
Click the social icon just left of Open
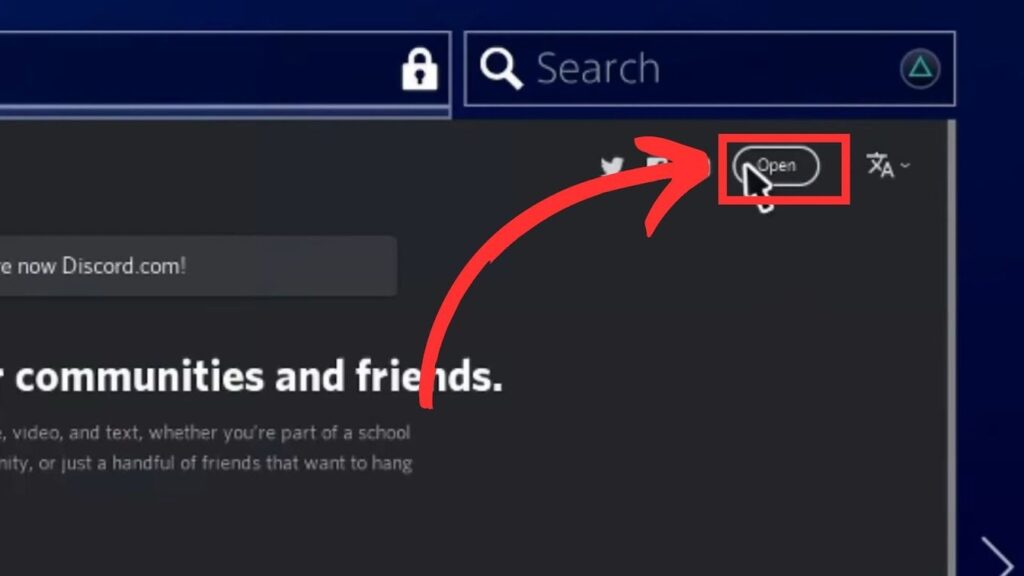coord(703,166)
